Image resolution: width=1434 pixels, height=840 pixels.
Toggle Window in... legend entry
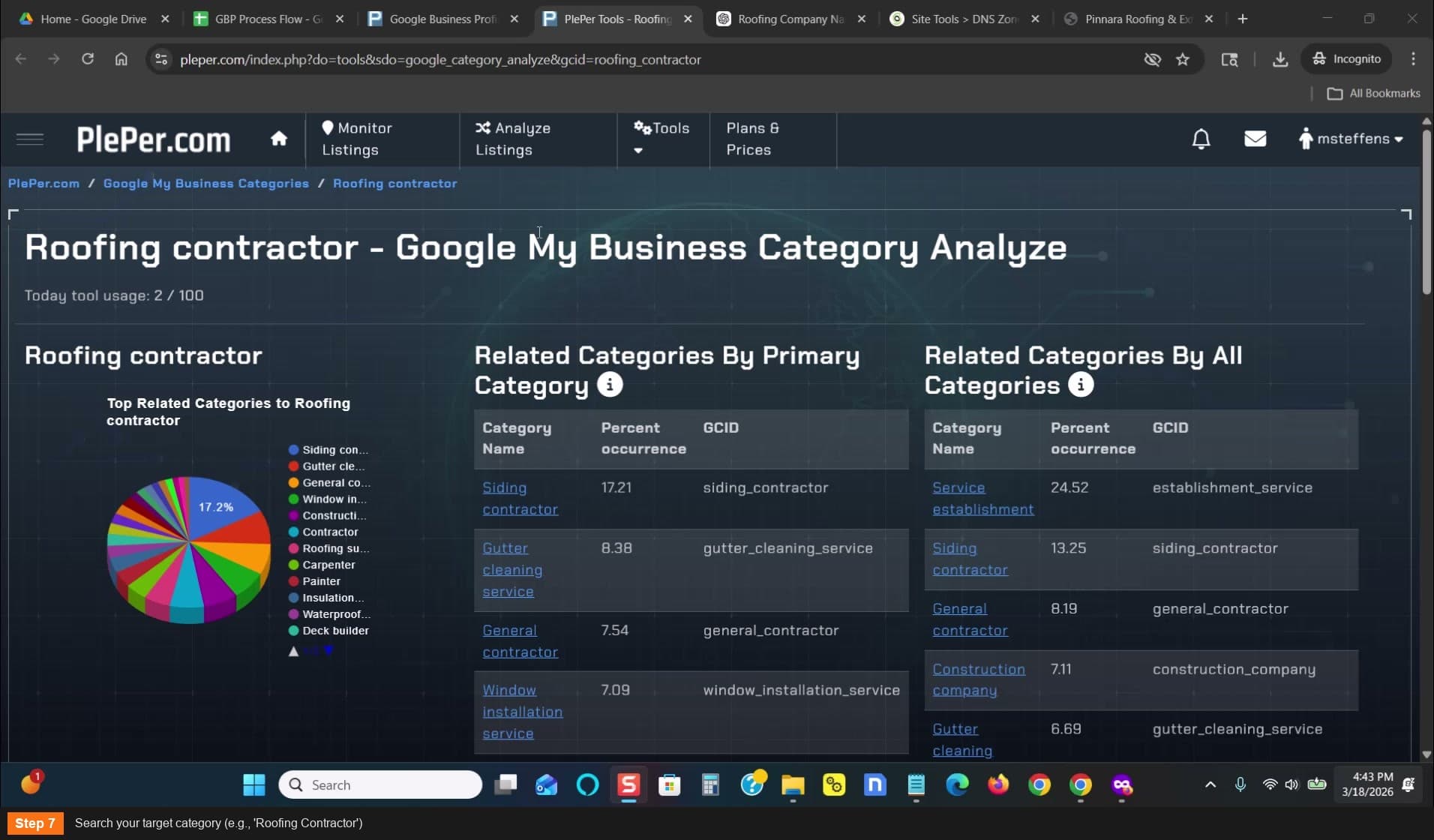tap(328, 499)
